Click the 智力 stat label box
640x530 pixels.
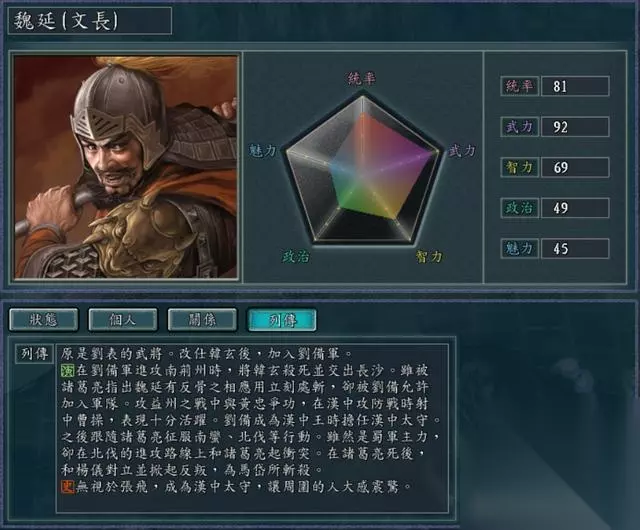520,167
